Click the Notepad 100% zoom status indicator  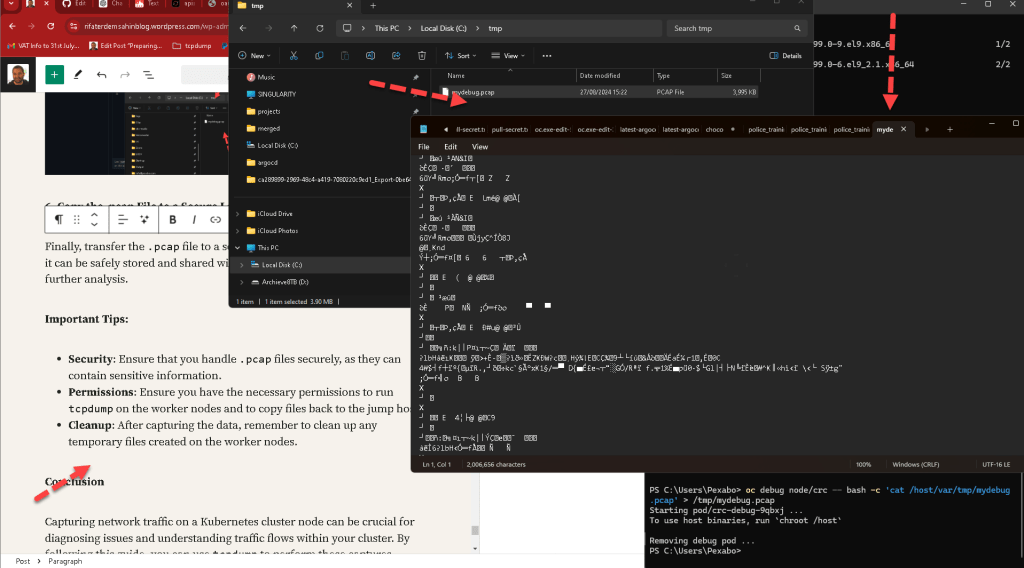[x=863, y=465]
